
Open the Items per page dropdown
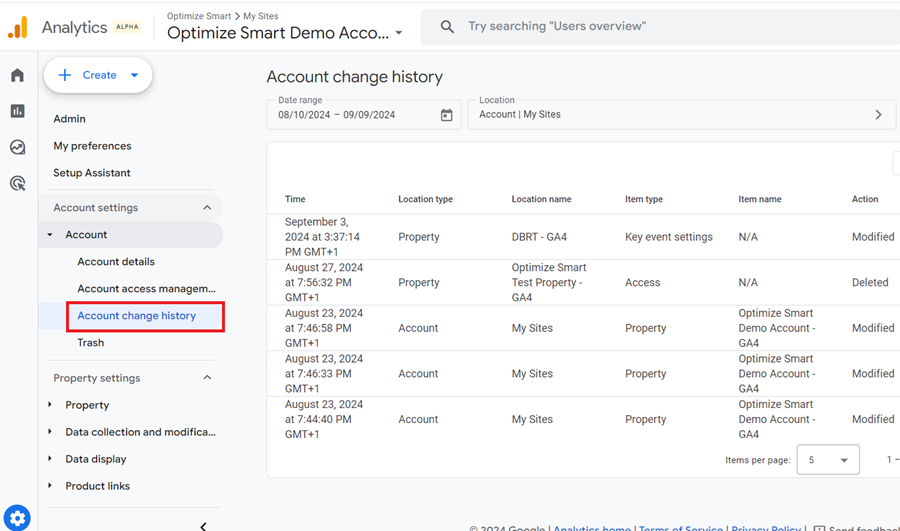828,460
